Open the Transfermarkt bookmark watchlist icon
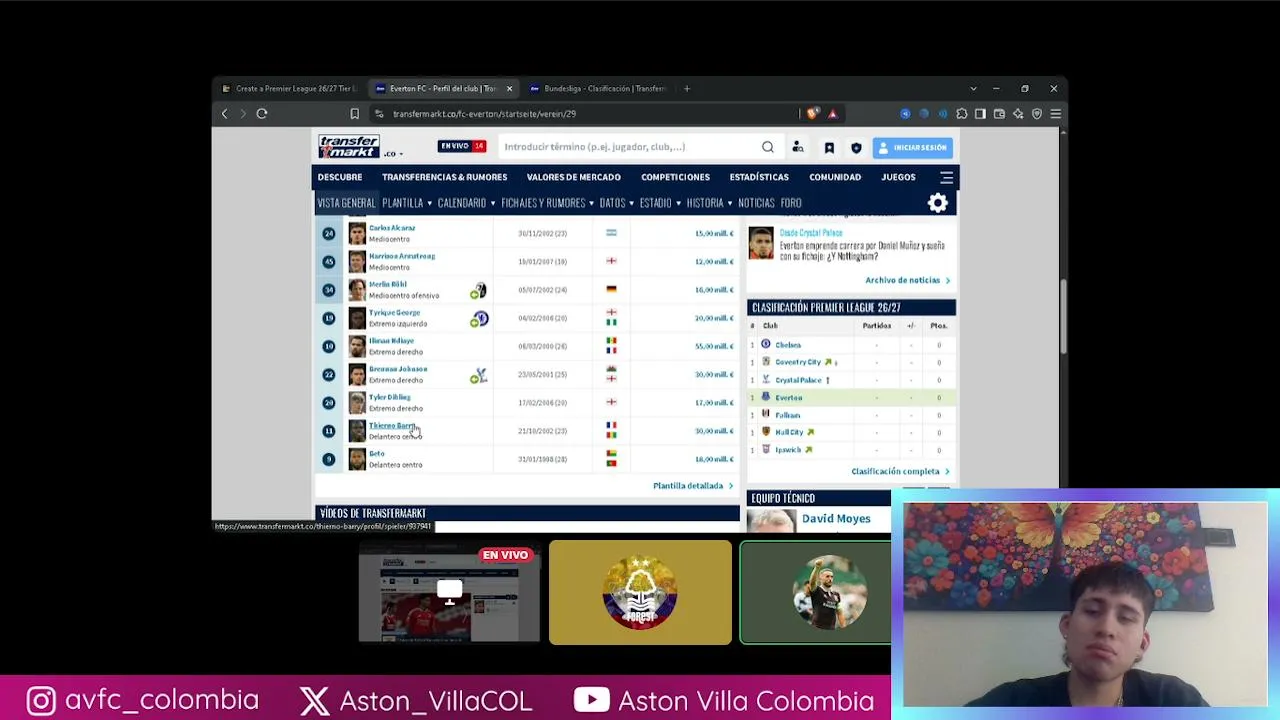 coord(829,147)
